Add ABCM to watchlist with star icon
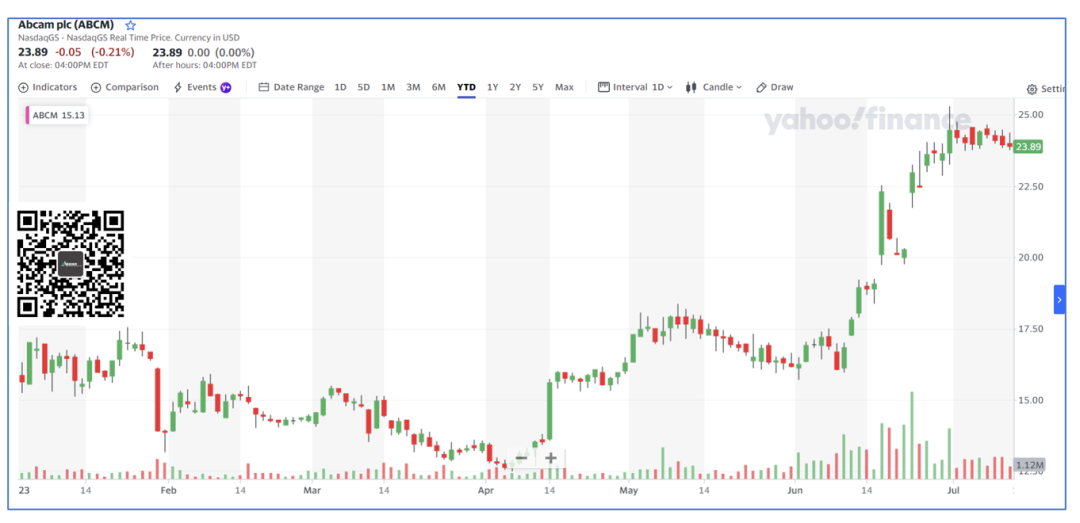Viewport: 1080px width, 523px height. coord(131,25)
